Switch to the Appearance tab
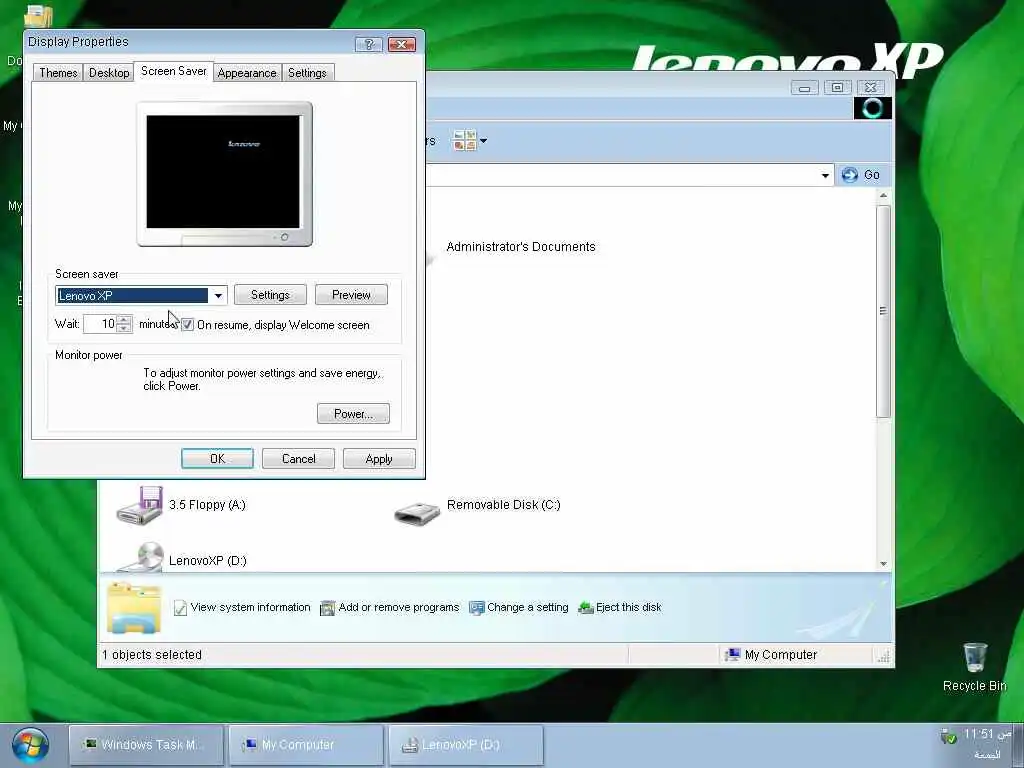 pyautogui.click(x=247, y=72)
